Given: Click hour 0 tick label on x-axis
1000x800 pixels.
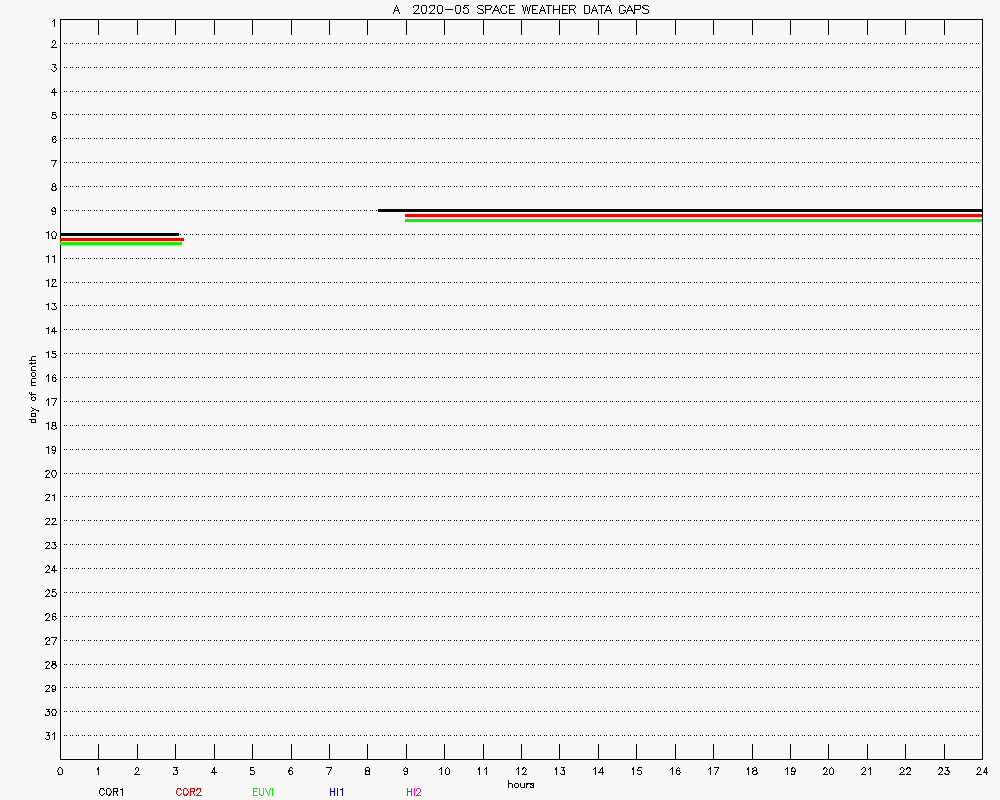Looking at the screenshot, I should click(x=60, y=771).
